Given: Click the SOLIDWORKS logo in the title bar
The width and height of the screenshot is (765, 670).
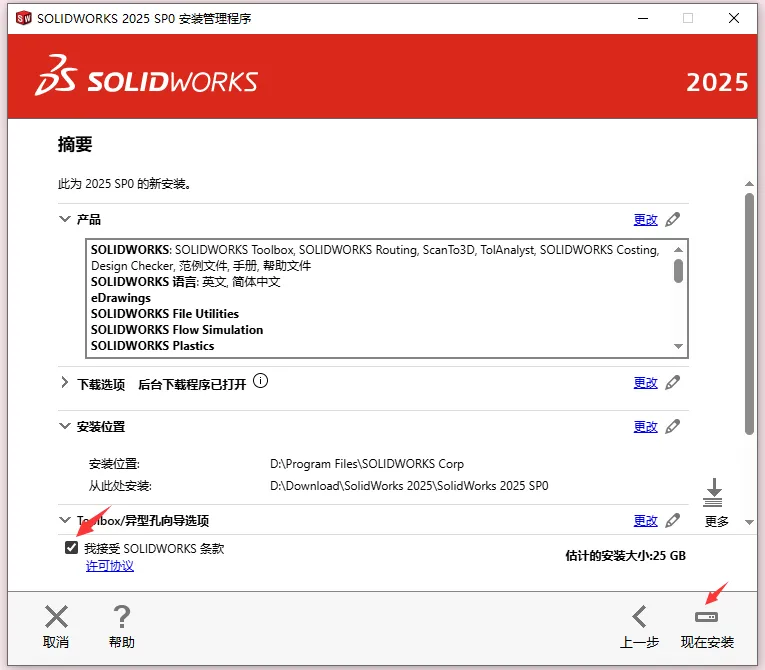Looking at the screenshot, I should (23, 19).
